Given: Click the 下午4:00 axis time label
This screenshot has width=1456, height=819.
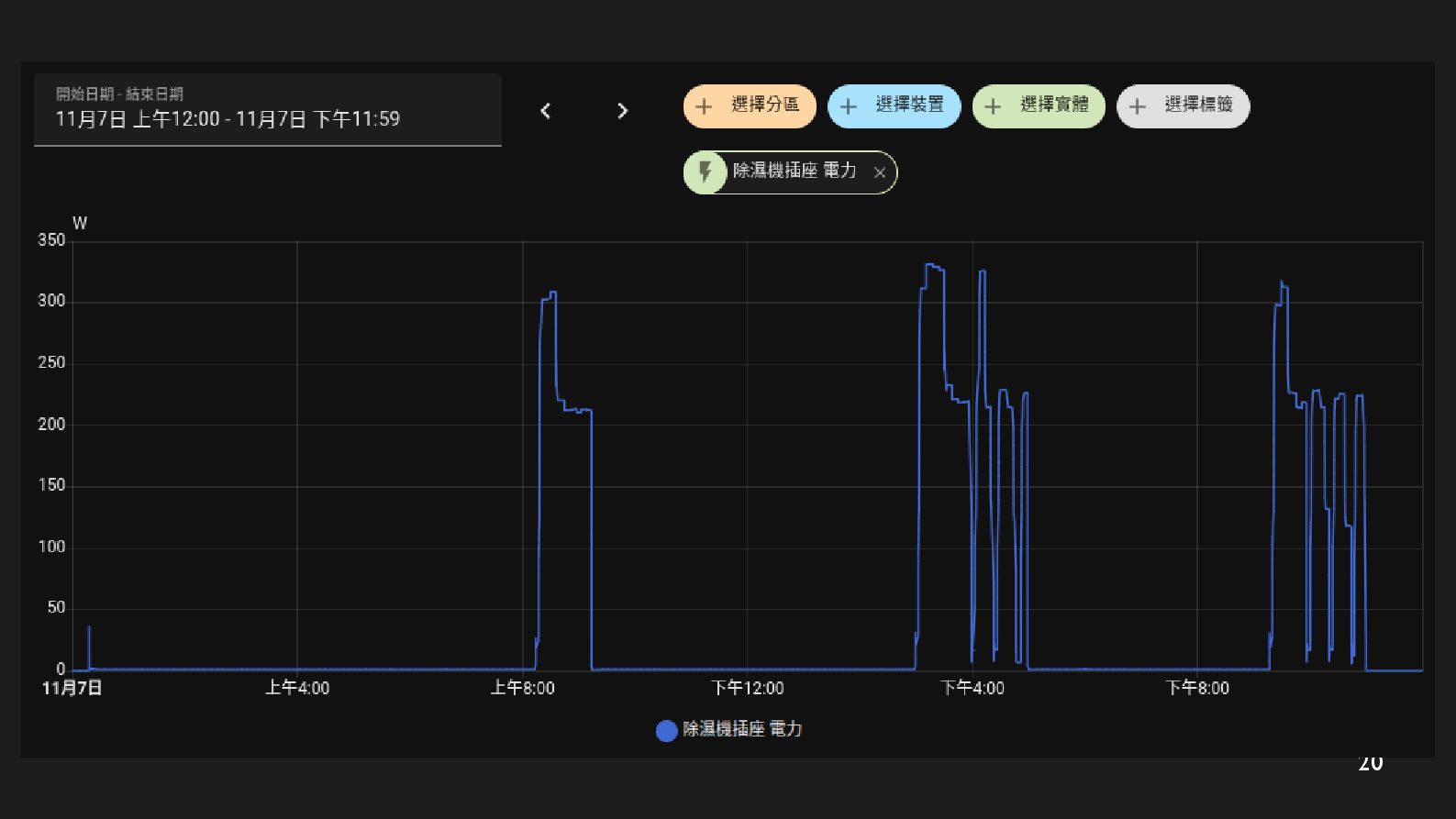Looking at the screenshot, I should pyautogui.click(x=973, y=688).
